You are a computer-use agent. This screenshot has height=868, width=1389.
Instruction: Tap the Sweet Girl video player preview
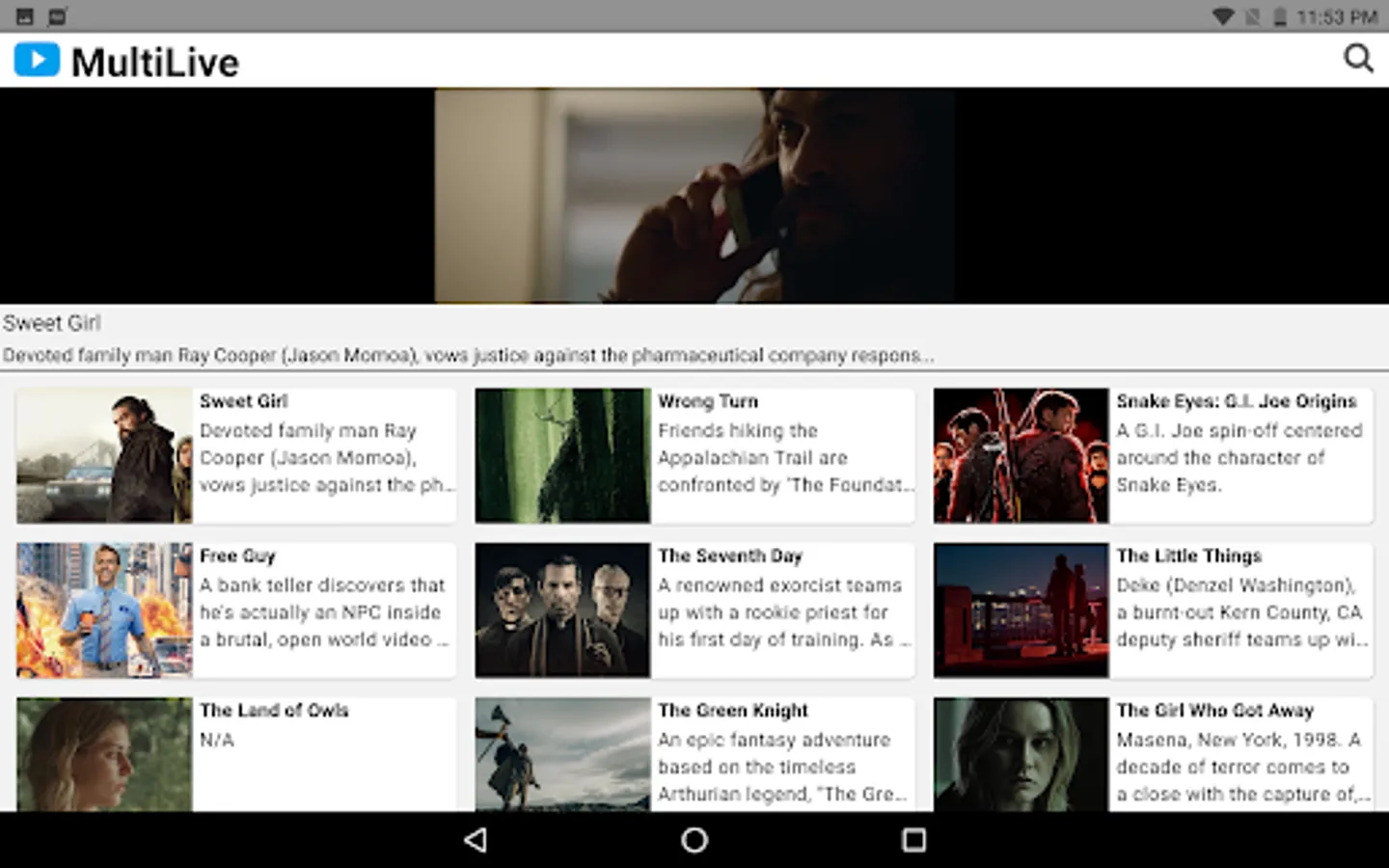coord(694,196)
